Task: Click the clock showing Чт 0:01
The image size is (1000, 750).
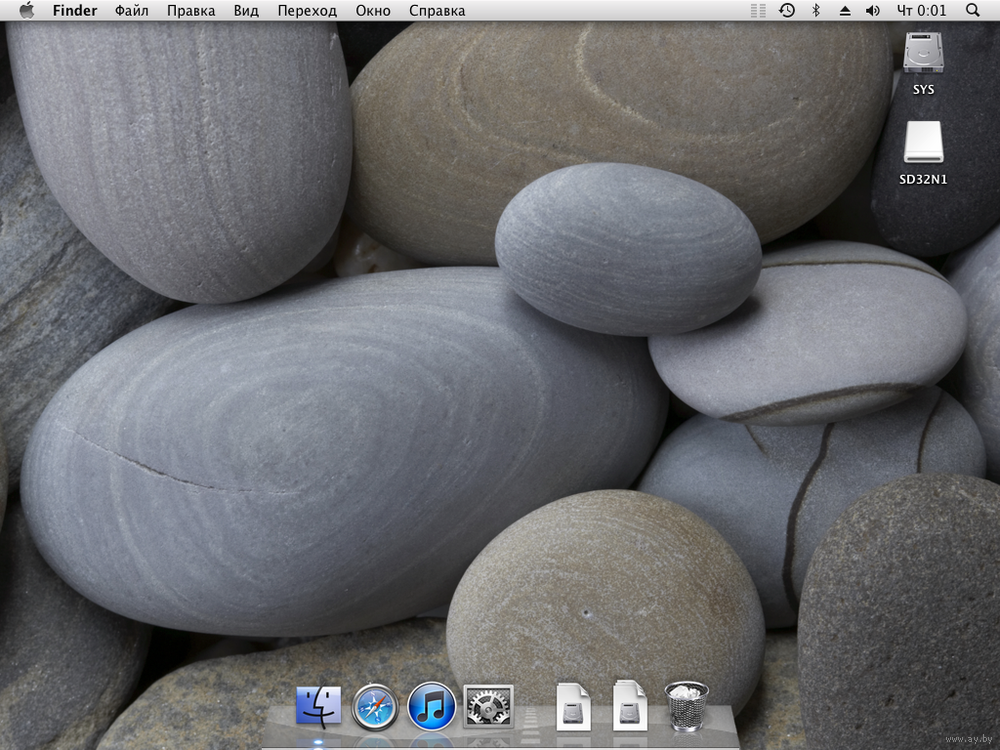Action: [922, 10]
